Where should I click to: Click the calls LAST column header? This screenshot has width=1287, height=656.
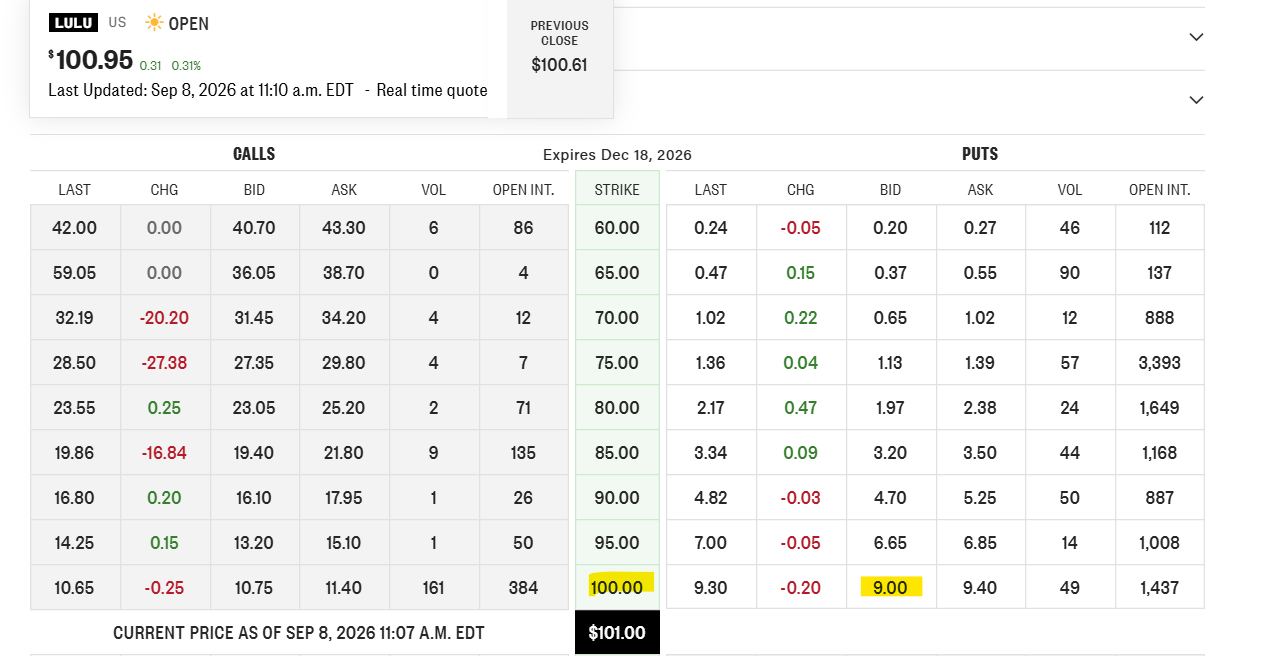tap(74, 190)
